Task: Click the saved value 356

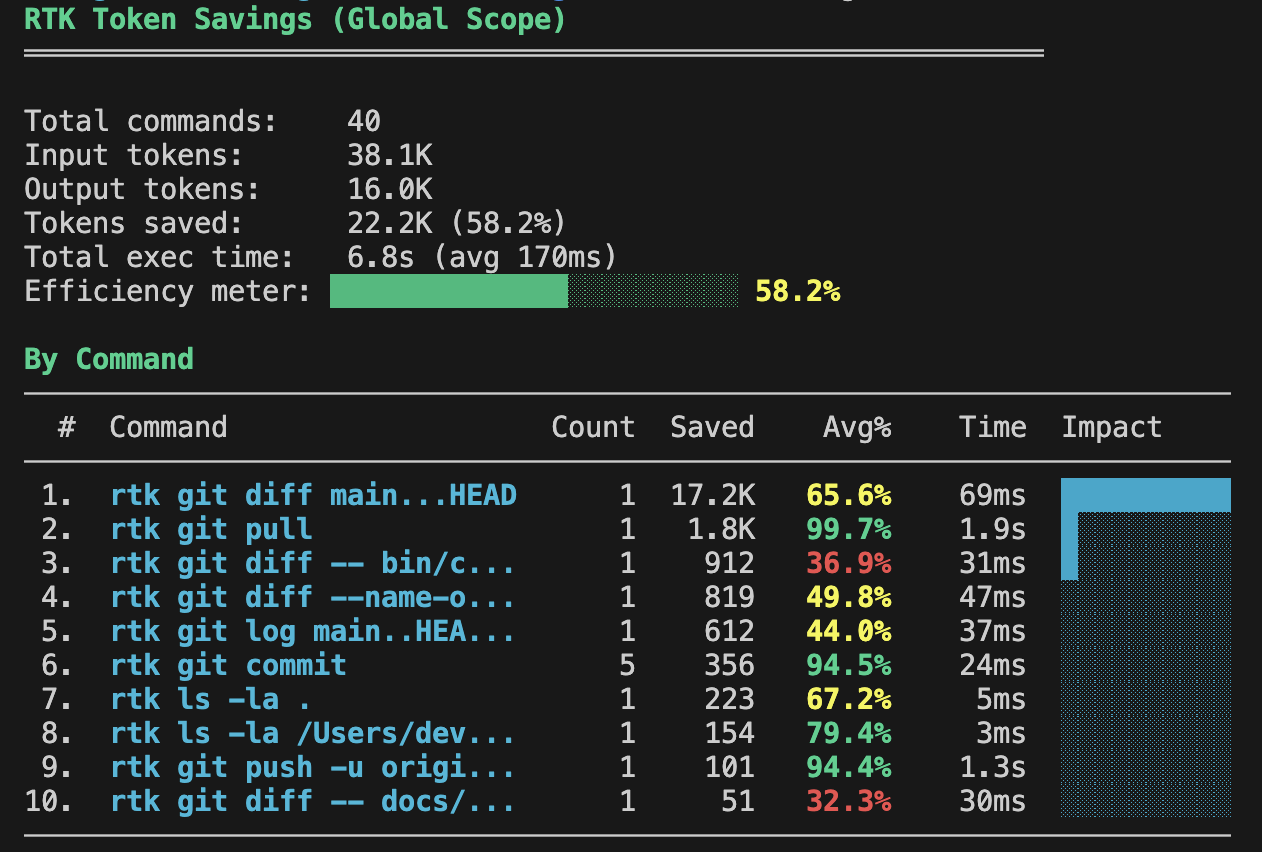Action: (729, 665)
